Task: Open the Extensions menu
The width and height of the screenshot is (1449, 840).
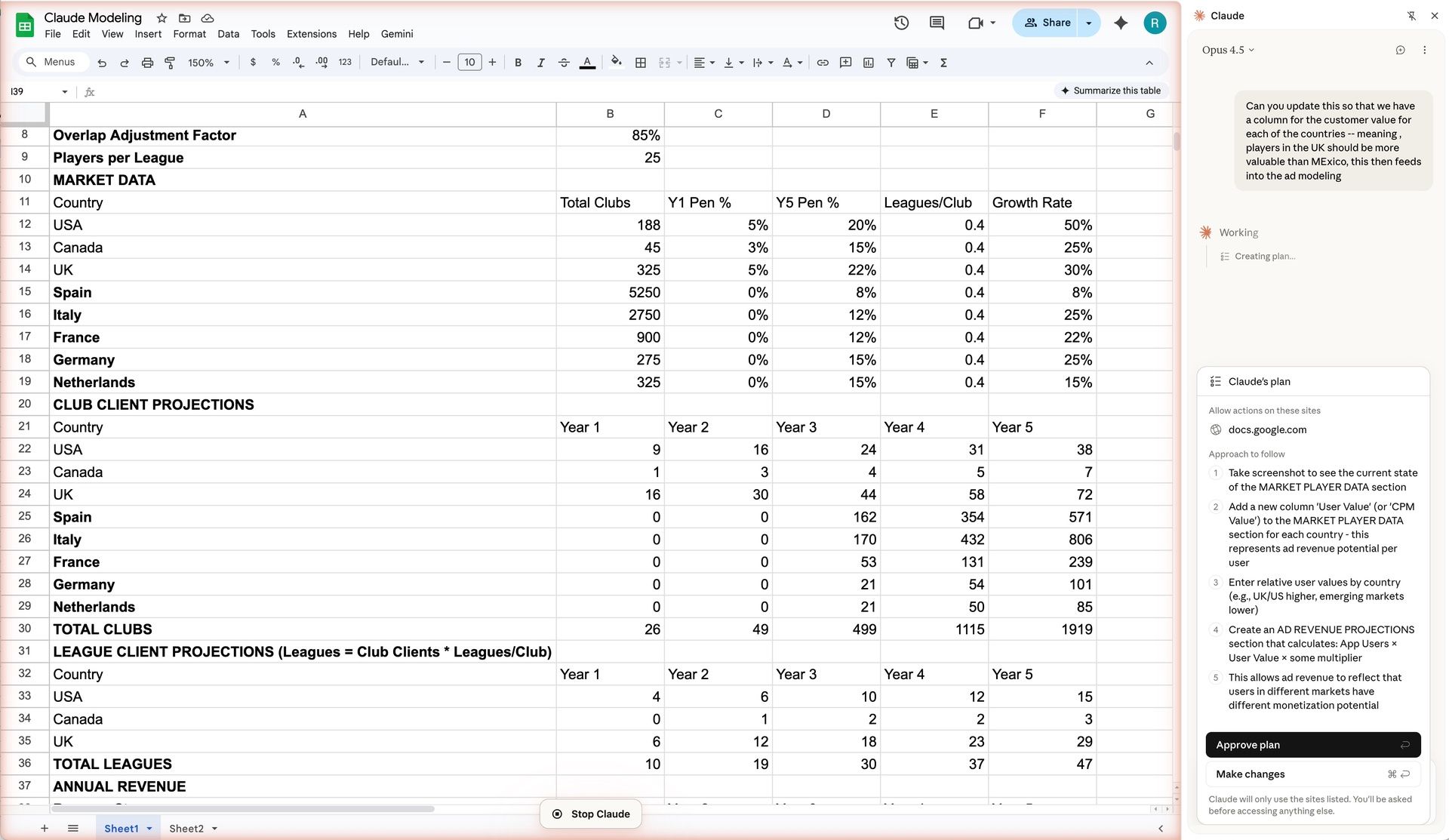Action: [311, 34]
